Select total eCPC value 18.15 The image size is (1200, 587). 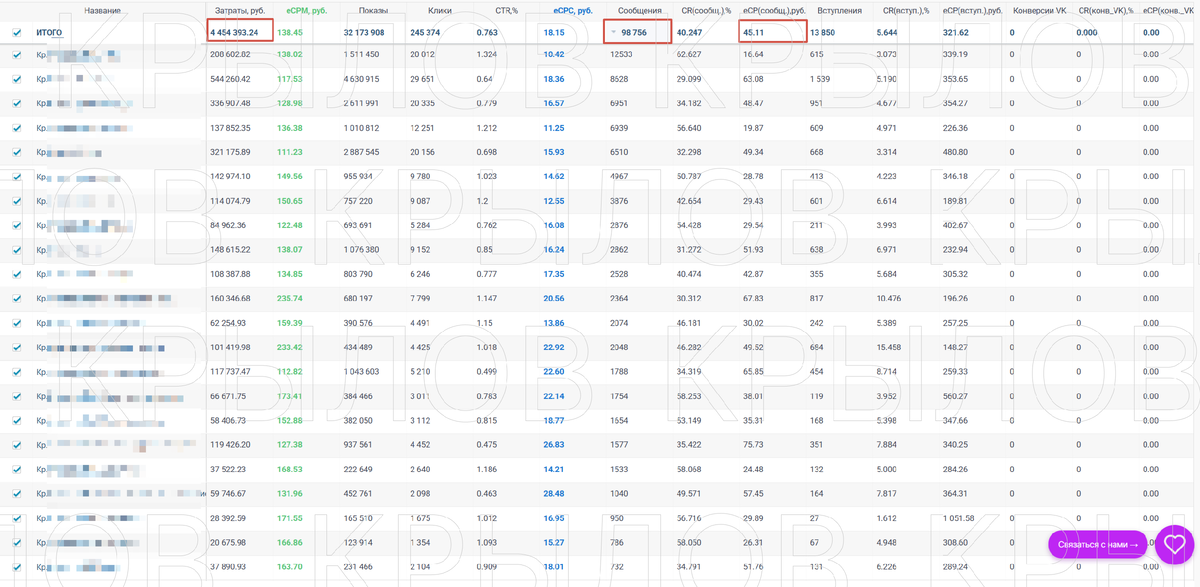553,32
